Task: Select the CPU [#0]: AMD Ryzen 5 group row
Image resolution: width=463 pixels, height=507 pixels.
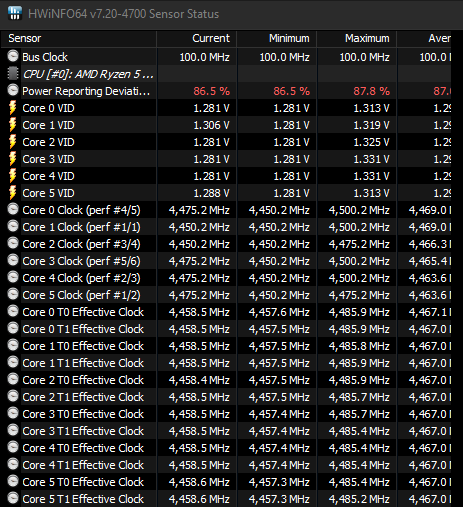Action: pyautogui.click(x=226, y=74)
